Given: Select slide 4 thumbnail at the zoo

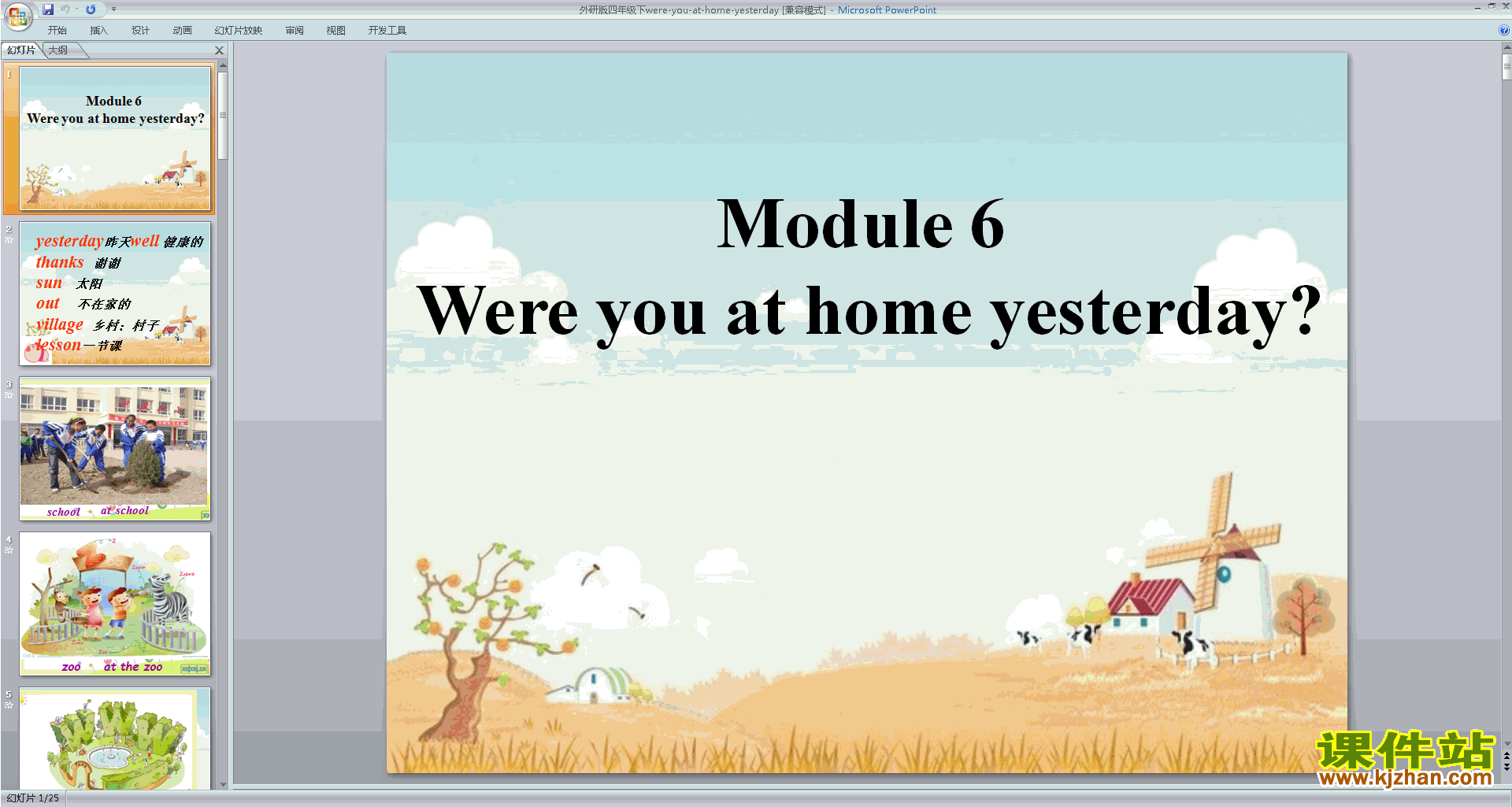Looking at the screenshot, I should (115, 604).
